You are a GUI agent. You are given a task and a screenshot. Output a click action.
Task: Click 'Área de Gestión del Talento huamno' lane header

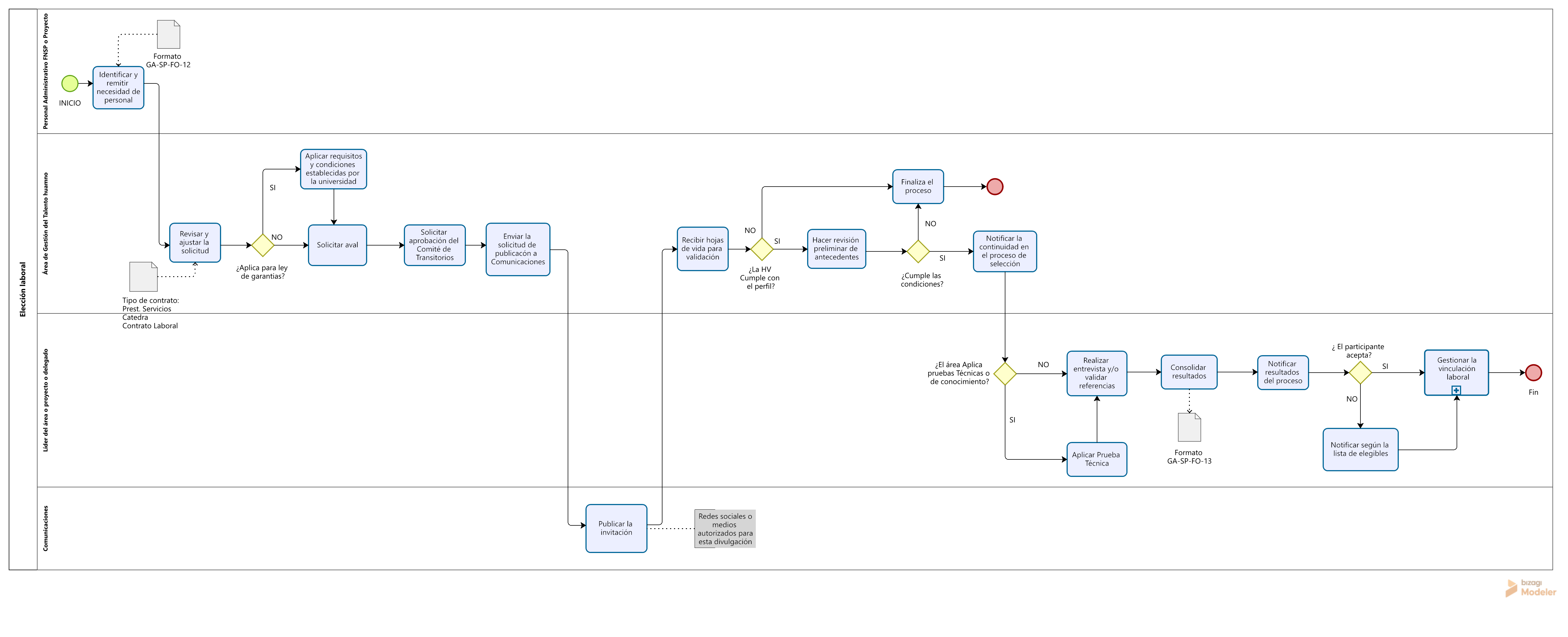click(45, 224)
